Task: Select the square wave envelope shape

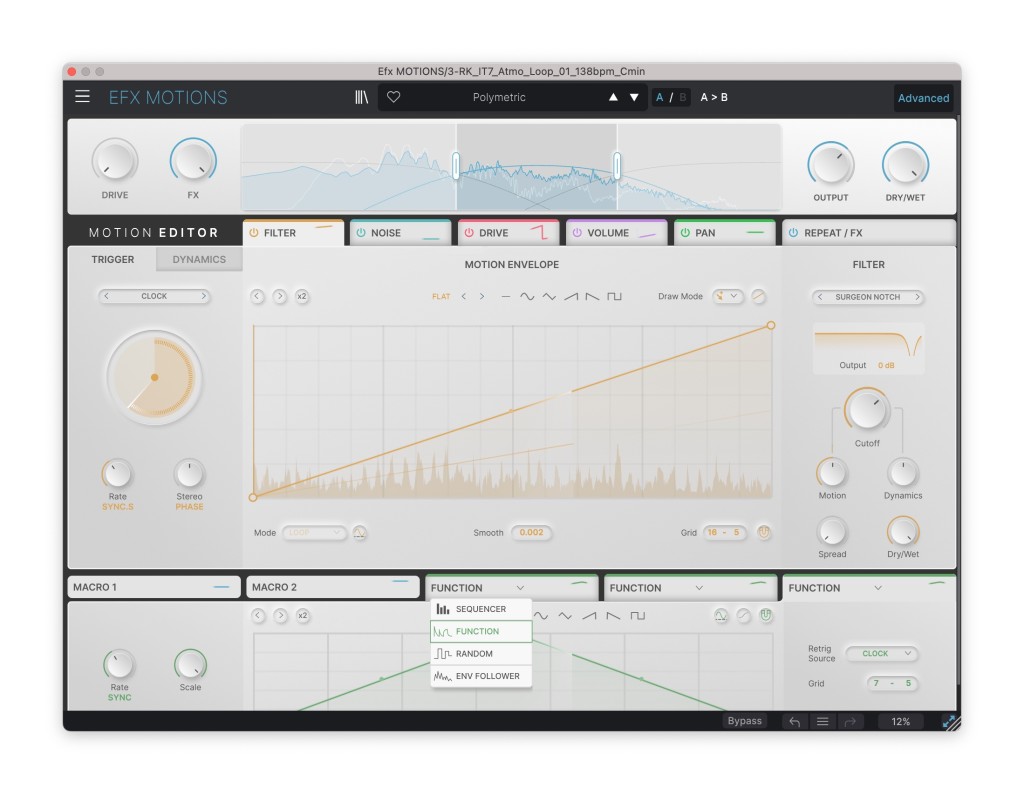Action: 614,296
